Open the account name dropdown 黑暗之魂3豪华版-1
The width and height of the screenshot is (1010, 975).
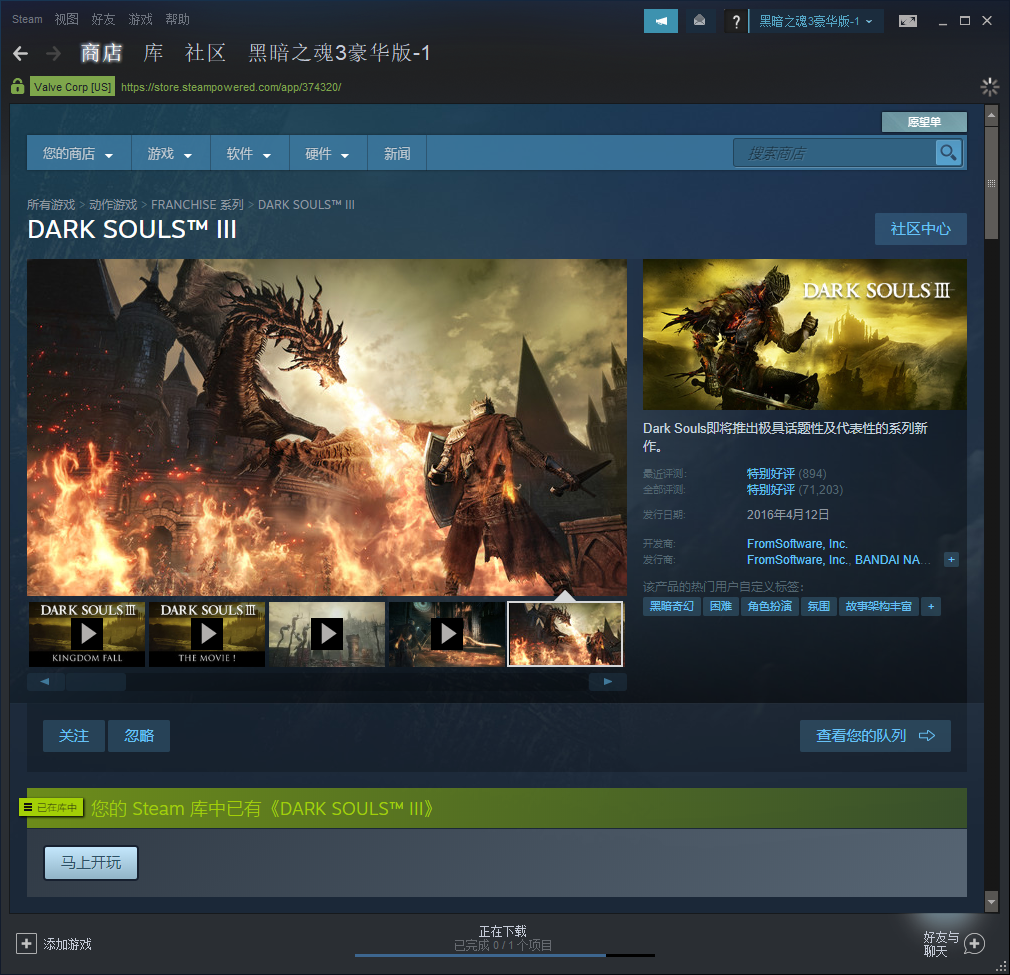tap(816, 21)
